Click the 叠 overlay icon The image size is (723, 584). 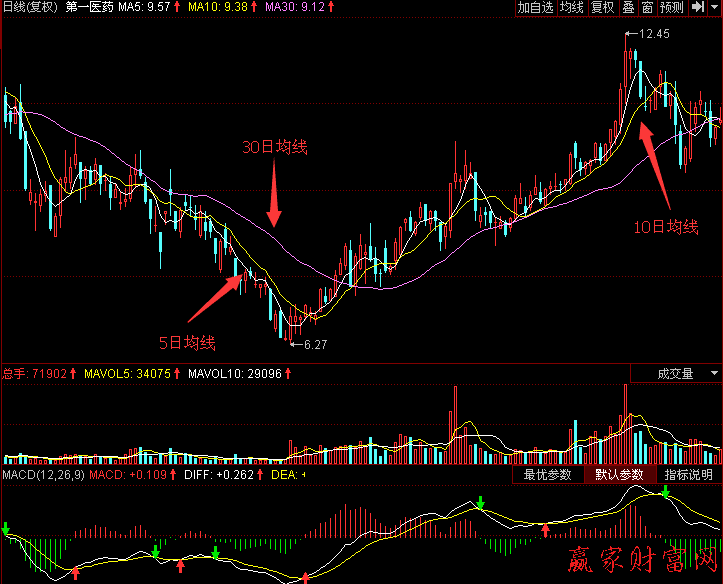pyautogui.click(x=628, y=8)
